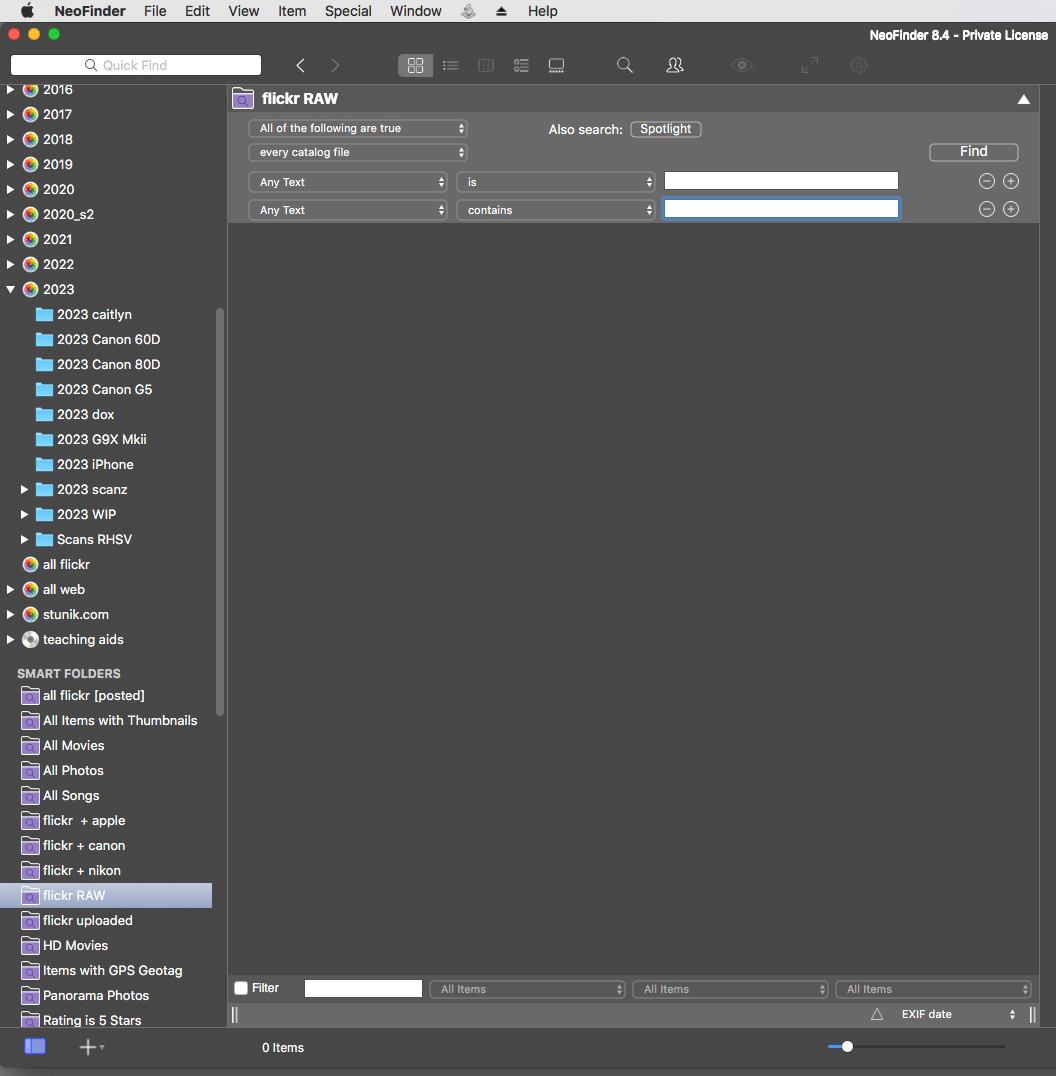
Task: Open the File menu
Action: [155, 11]
